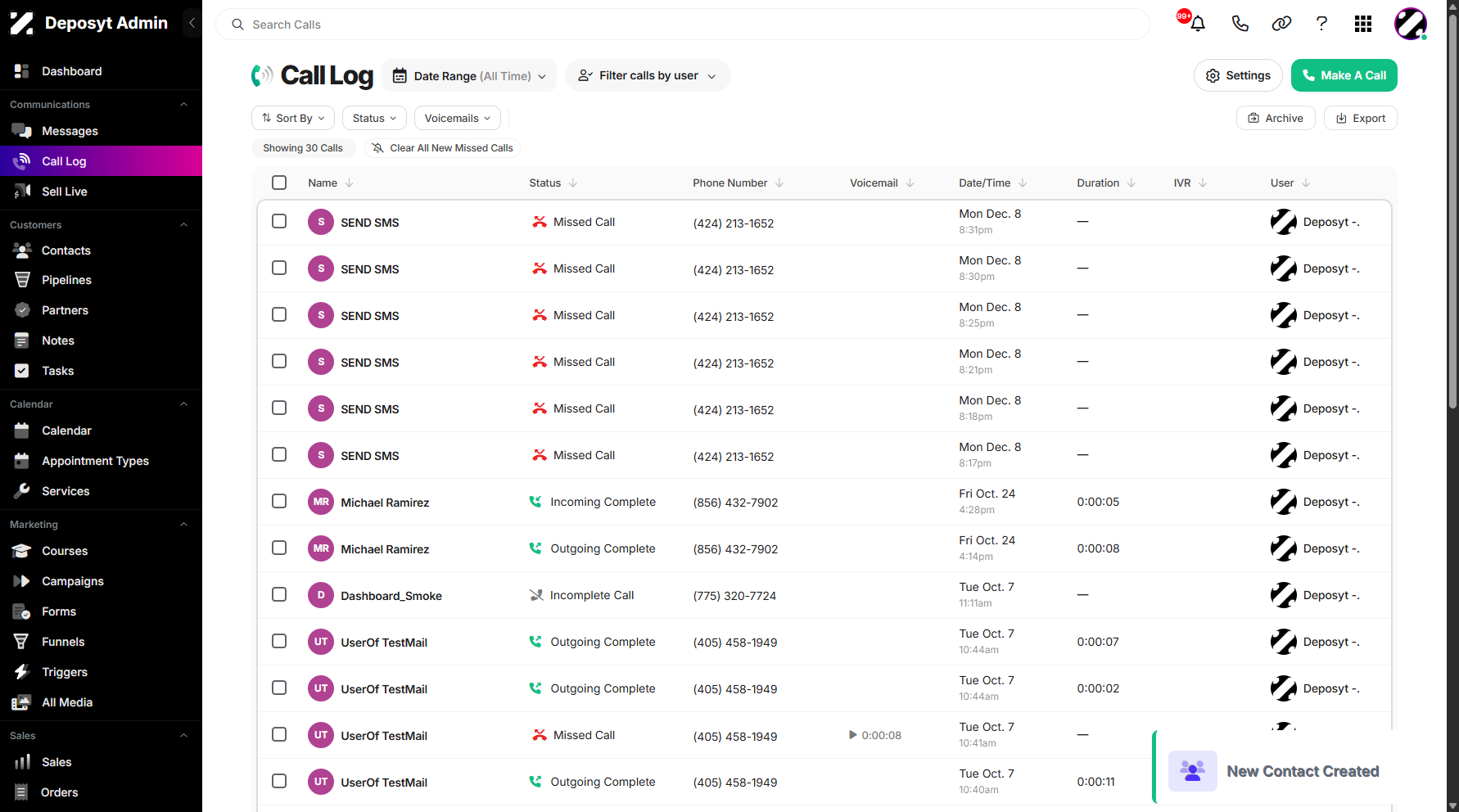The image size is (1459, 812).
Task: Open call Settings button
Action: 1238,75
